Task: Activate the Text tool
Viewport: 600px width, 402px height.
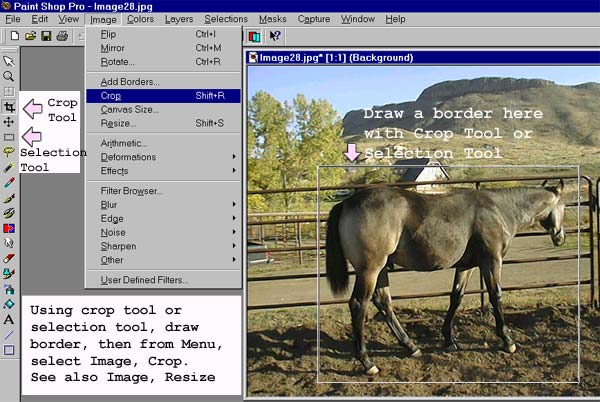Action: tap(9, 319)
